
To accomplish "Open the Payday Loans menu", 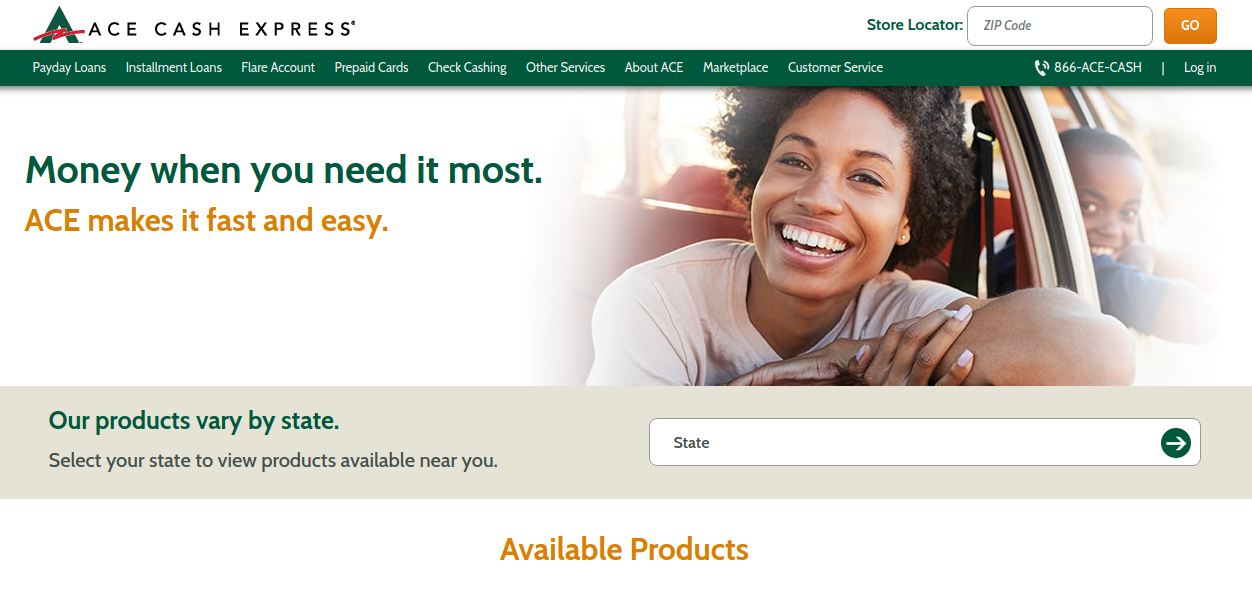I will (69, 68).
